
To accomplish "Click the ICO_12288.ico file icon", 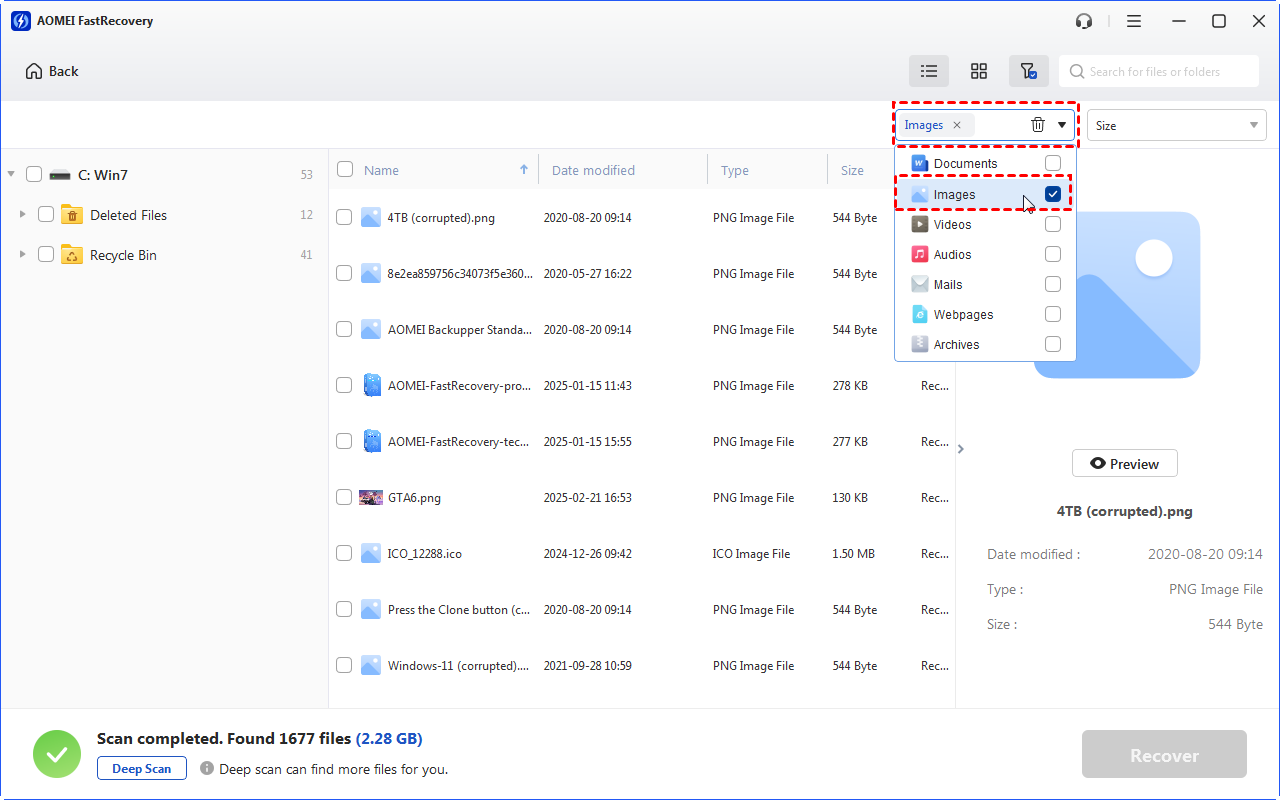I will [371, 553].
